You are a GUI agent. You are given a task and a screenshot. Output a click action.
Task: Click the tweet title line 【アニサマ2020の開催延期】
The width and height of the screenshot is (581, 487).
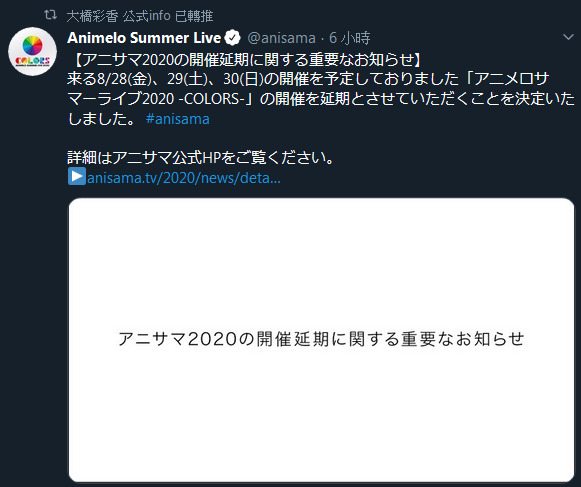tap(245, 60)
